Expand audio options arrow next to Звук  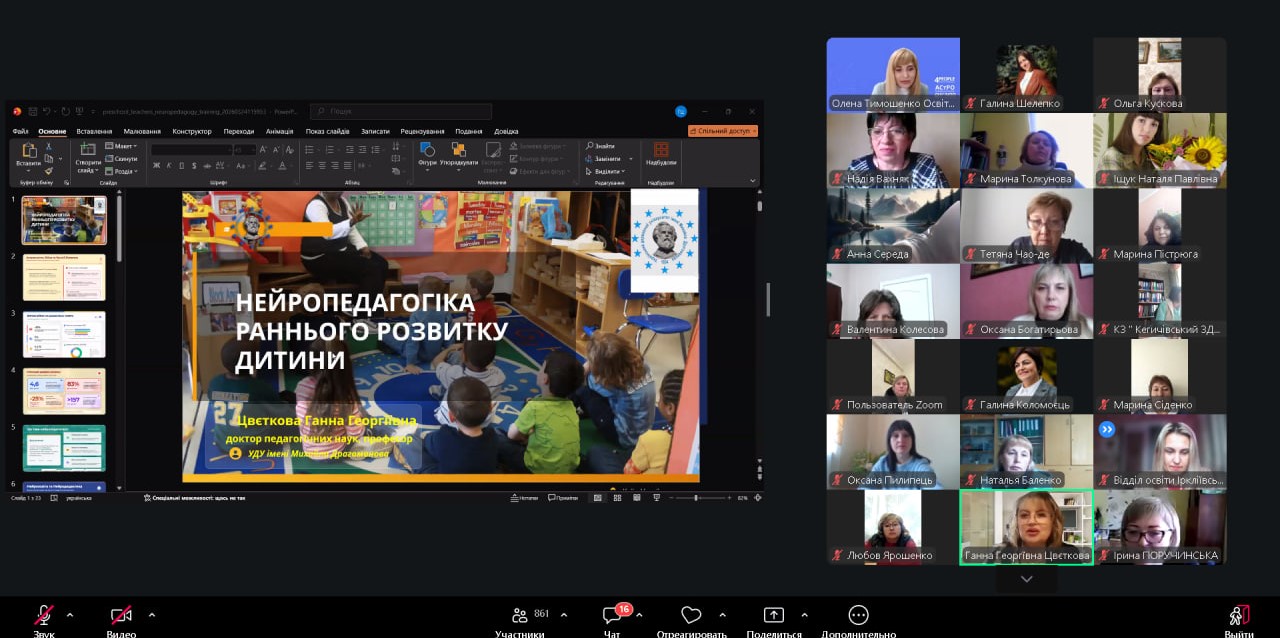pos(70,614)
